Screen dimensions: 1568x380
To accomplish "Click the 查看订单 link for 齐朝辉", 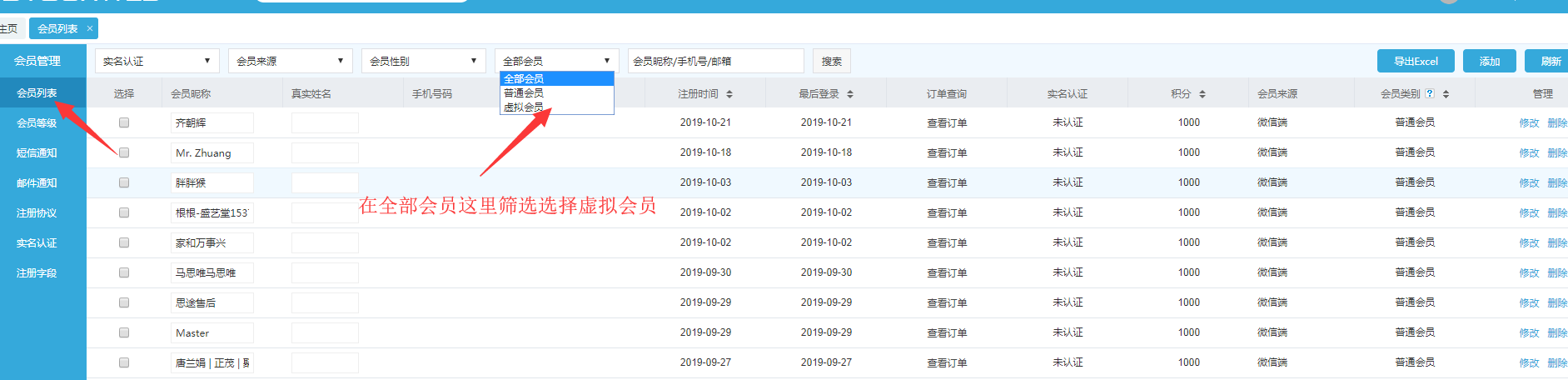I will (947, 122).
